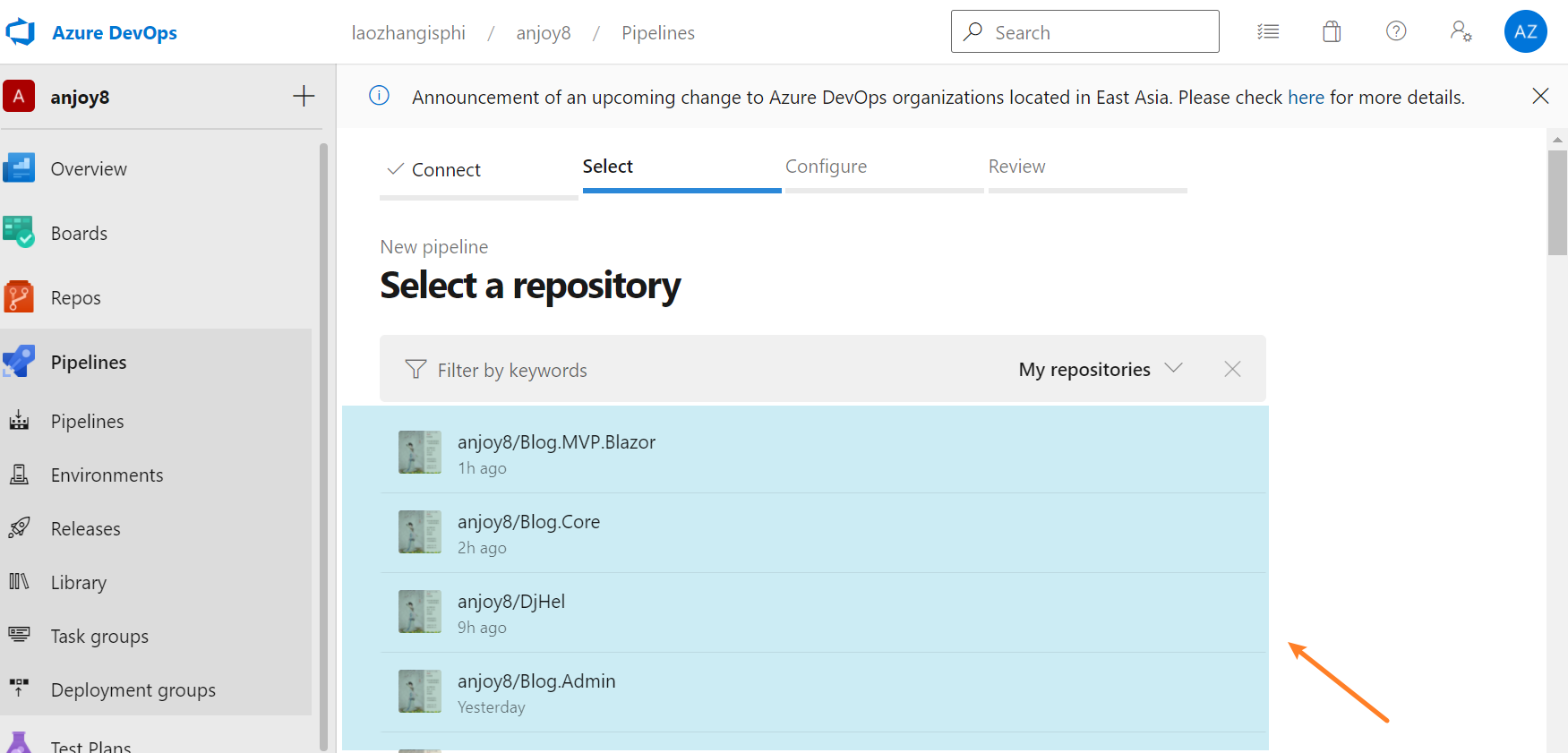
Task: Click the Pipelines rocket hub icon
Action: tap(19, 361)
